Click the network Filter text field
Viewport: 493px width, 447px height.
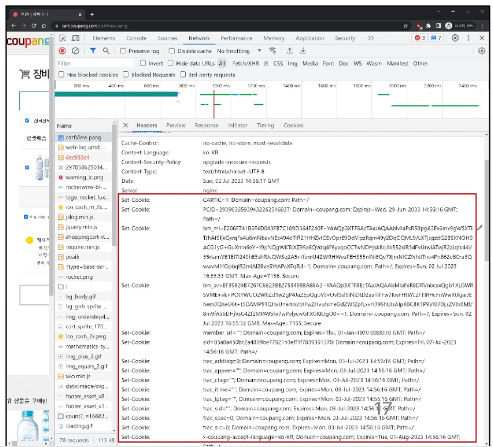point(95,63)
